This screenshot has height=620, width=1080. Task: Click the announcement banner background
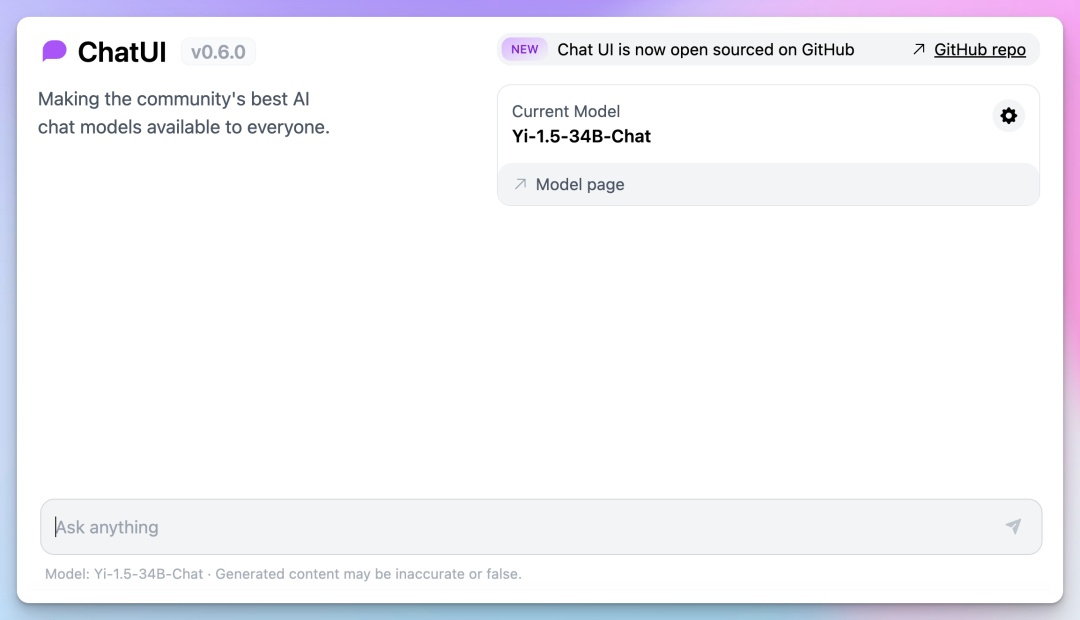coord(882,50)
